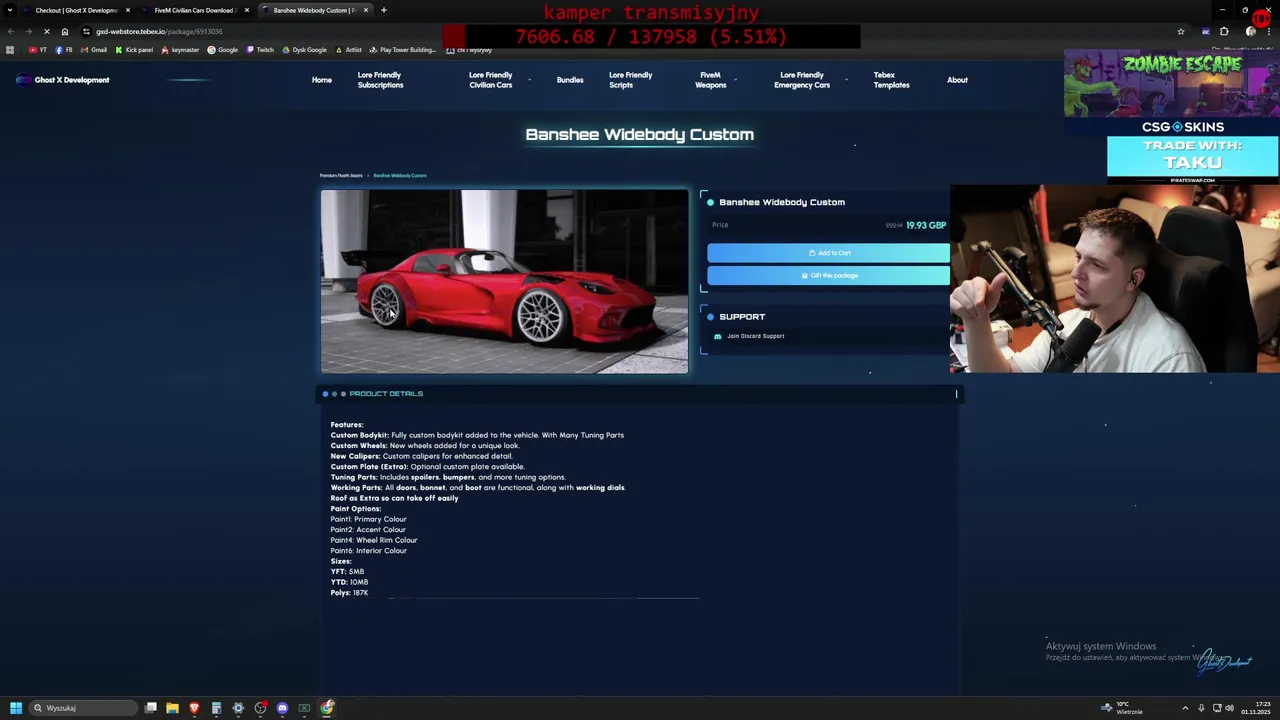Open the About page
1280x720 pixels.
coord(957,80)
